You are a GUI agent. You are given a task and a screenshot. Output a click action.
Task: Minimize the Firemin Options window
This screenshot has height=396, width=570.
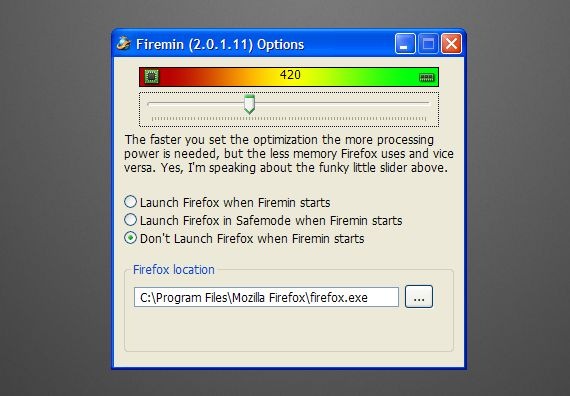click(x=405, y=44)
